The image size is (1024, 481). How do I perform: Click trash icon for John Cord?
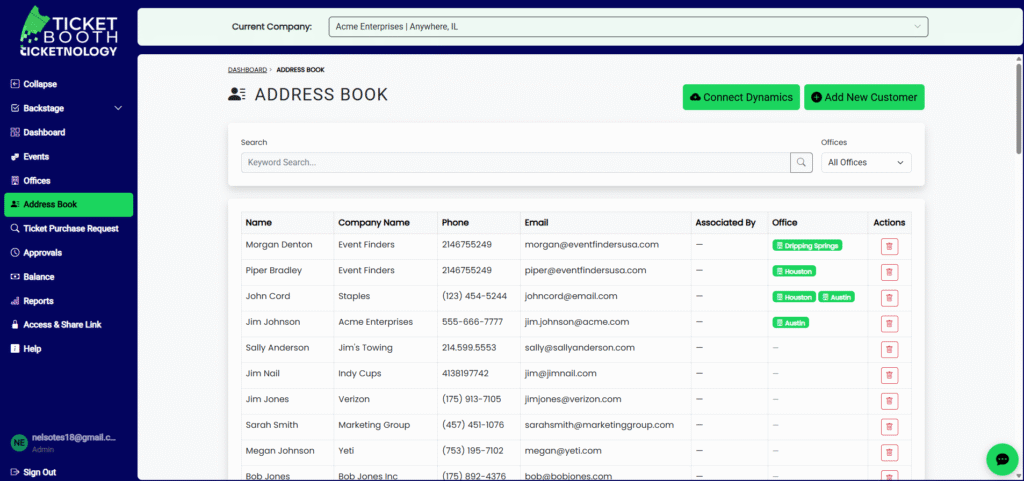[x=889, y=298]
